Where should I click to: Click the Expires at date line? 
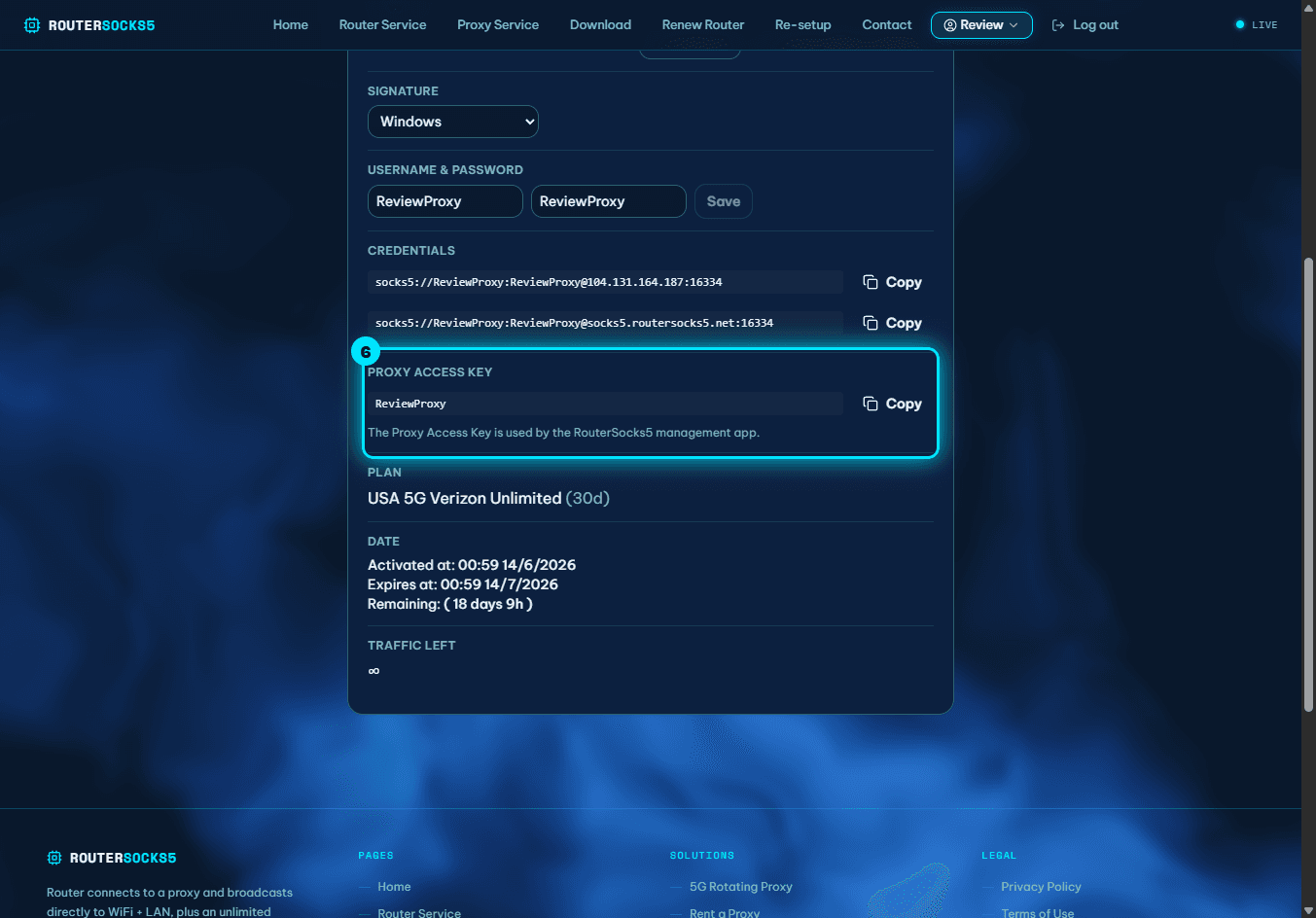pyautogui.click(x=463, y=584)
